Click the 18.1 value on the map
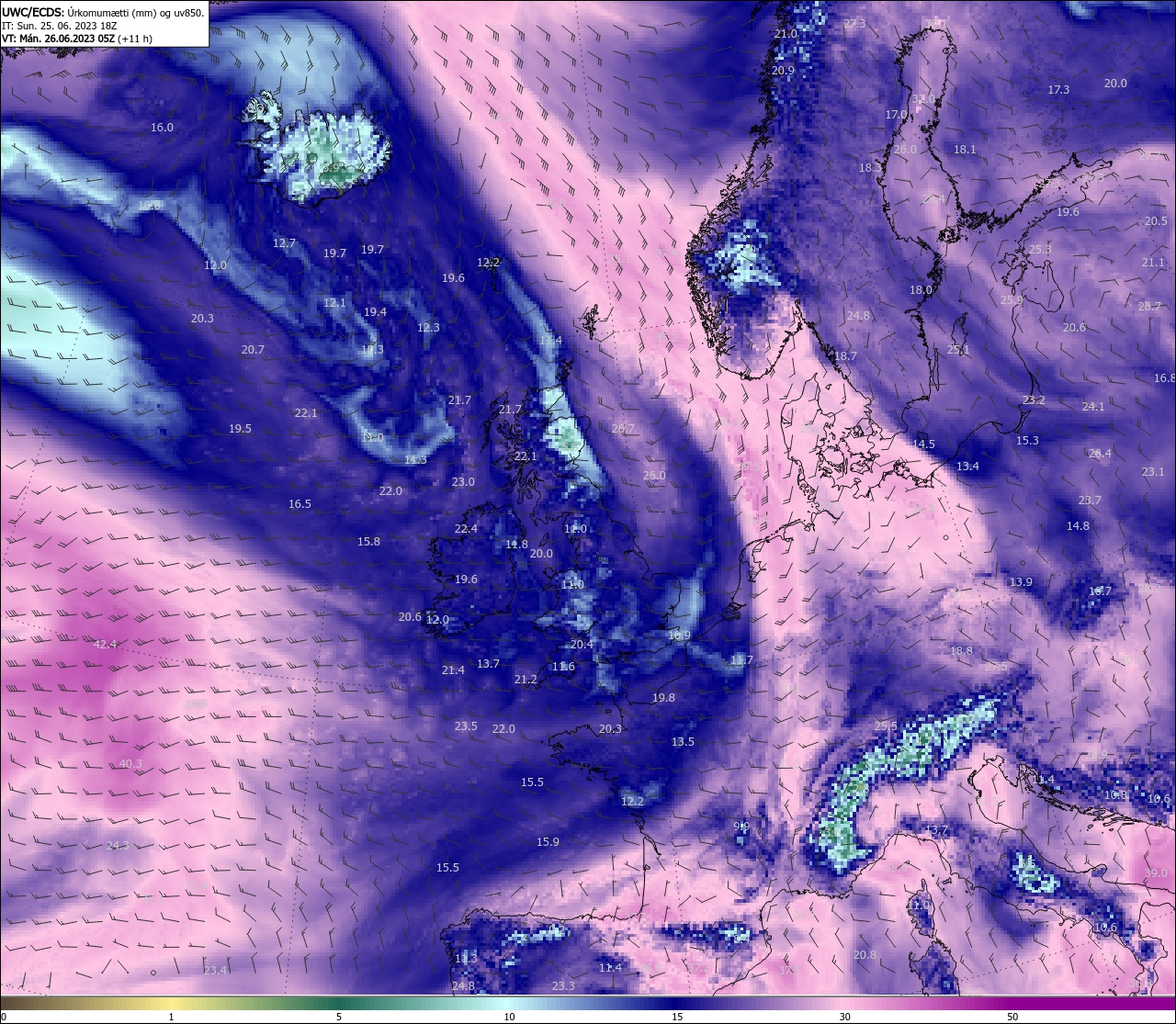Viewport: 1176px width, 1024px height. click(x=965, y=150)
